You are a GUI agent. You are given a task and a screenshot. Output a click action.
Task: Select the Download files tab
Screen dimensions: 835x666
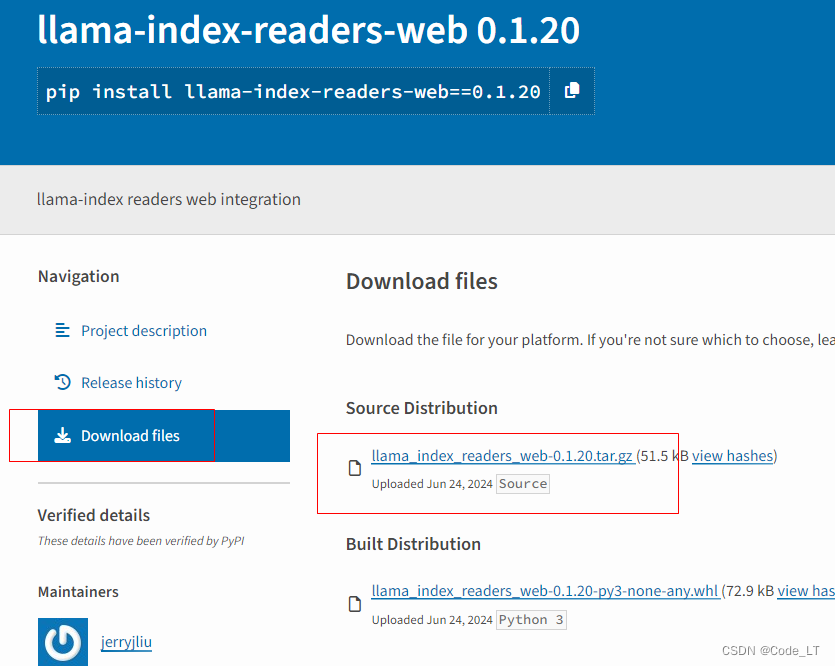point(164,435)
